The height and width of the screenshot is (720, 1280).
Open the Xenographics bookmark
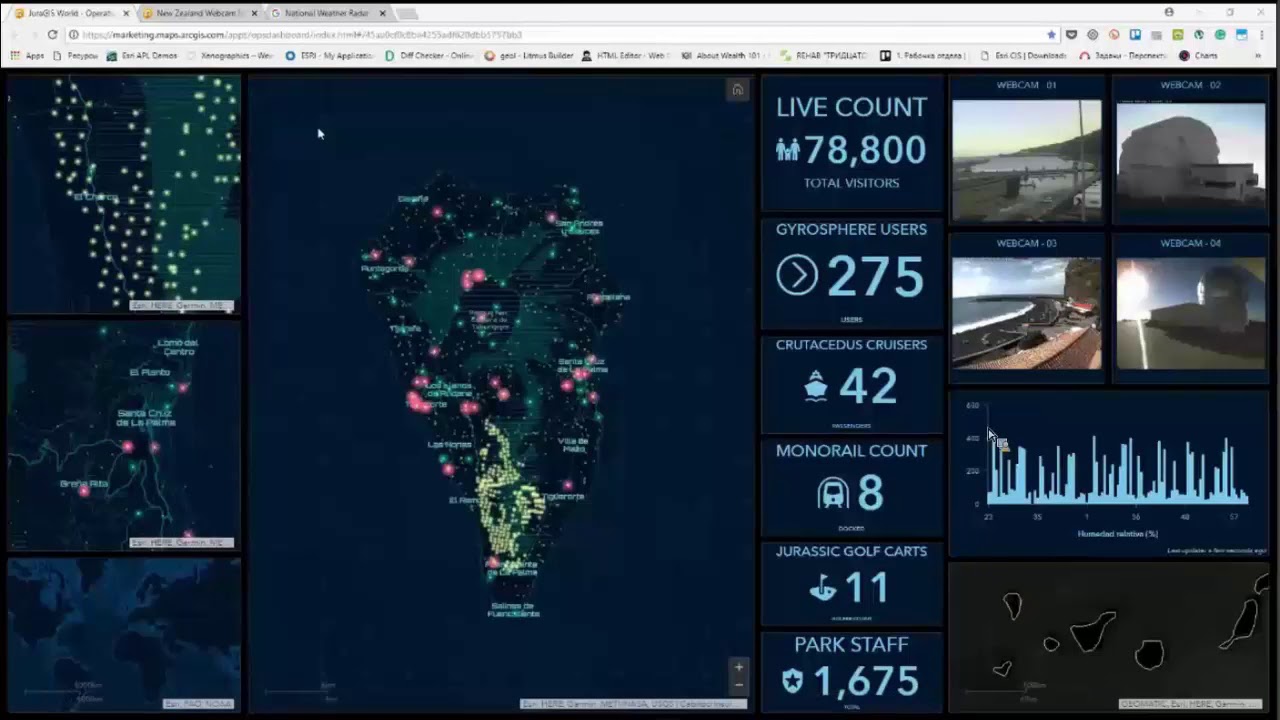pyautogui.click(x=232, y=56)
